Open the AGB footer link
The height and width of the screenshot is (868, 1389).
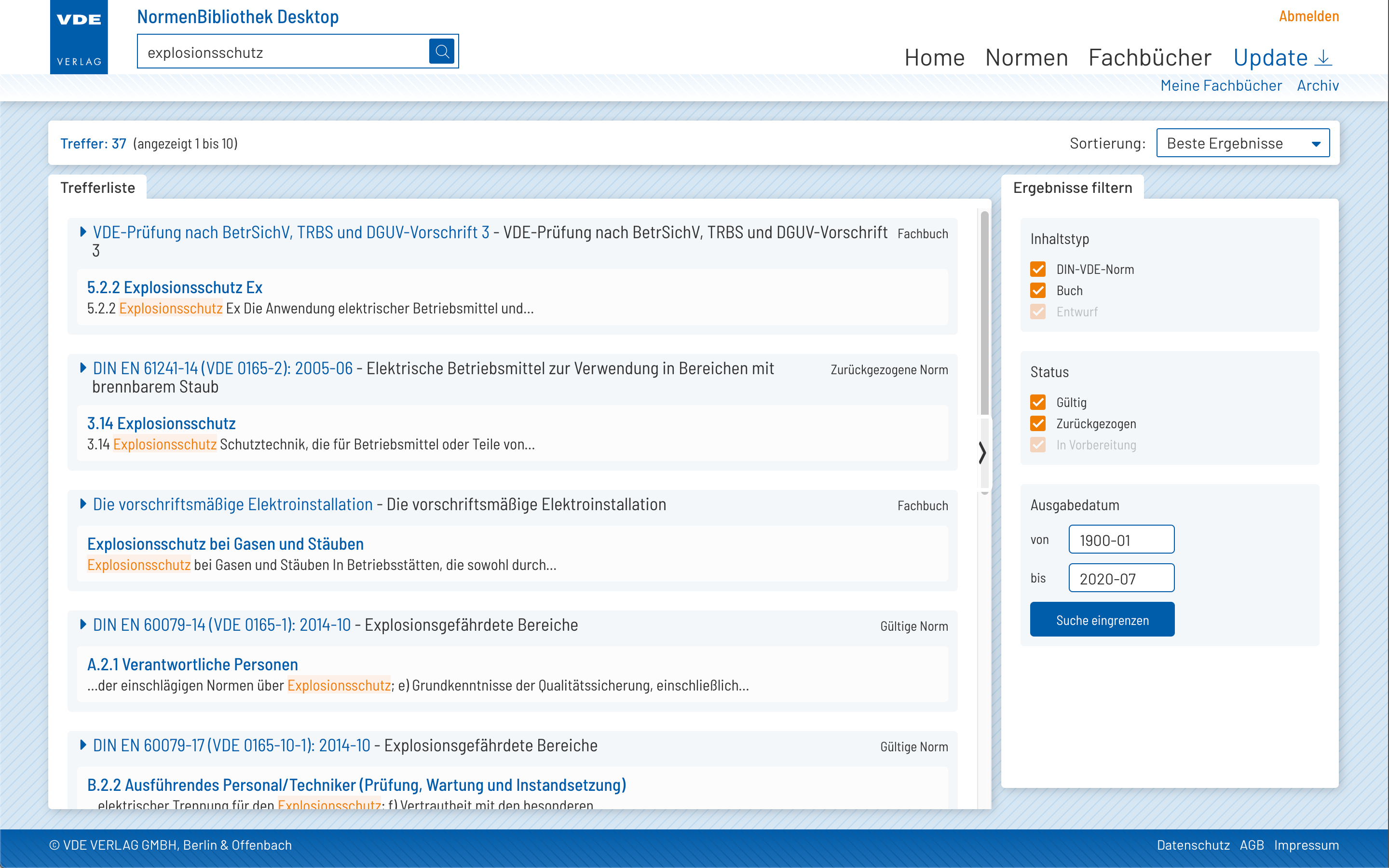pyautogui.click(x=1252, y=845)
